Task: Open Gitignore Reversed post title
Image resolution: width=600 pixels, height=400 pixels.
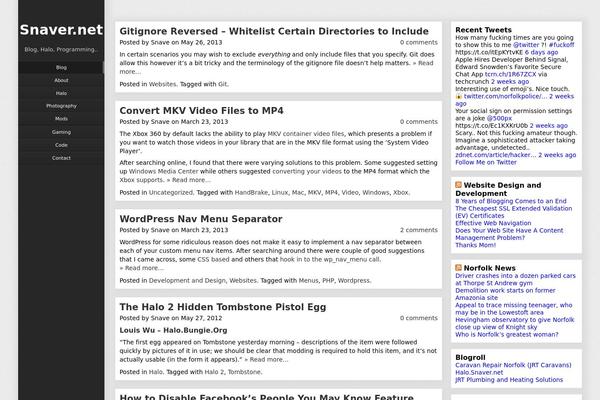Action: pos(274,31)
